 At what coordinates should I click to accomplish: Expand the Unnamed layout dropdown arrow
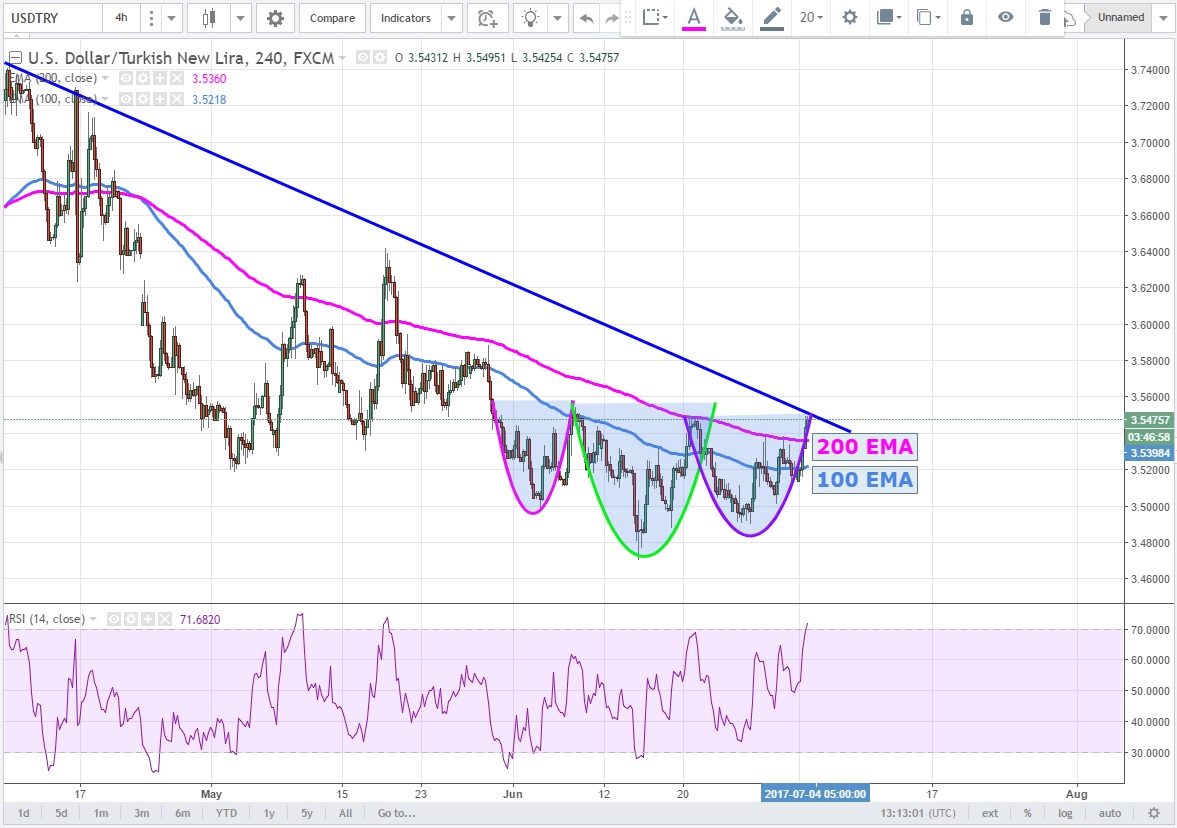(1162, 18)
